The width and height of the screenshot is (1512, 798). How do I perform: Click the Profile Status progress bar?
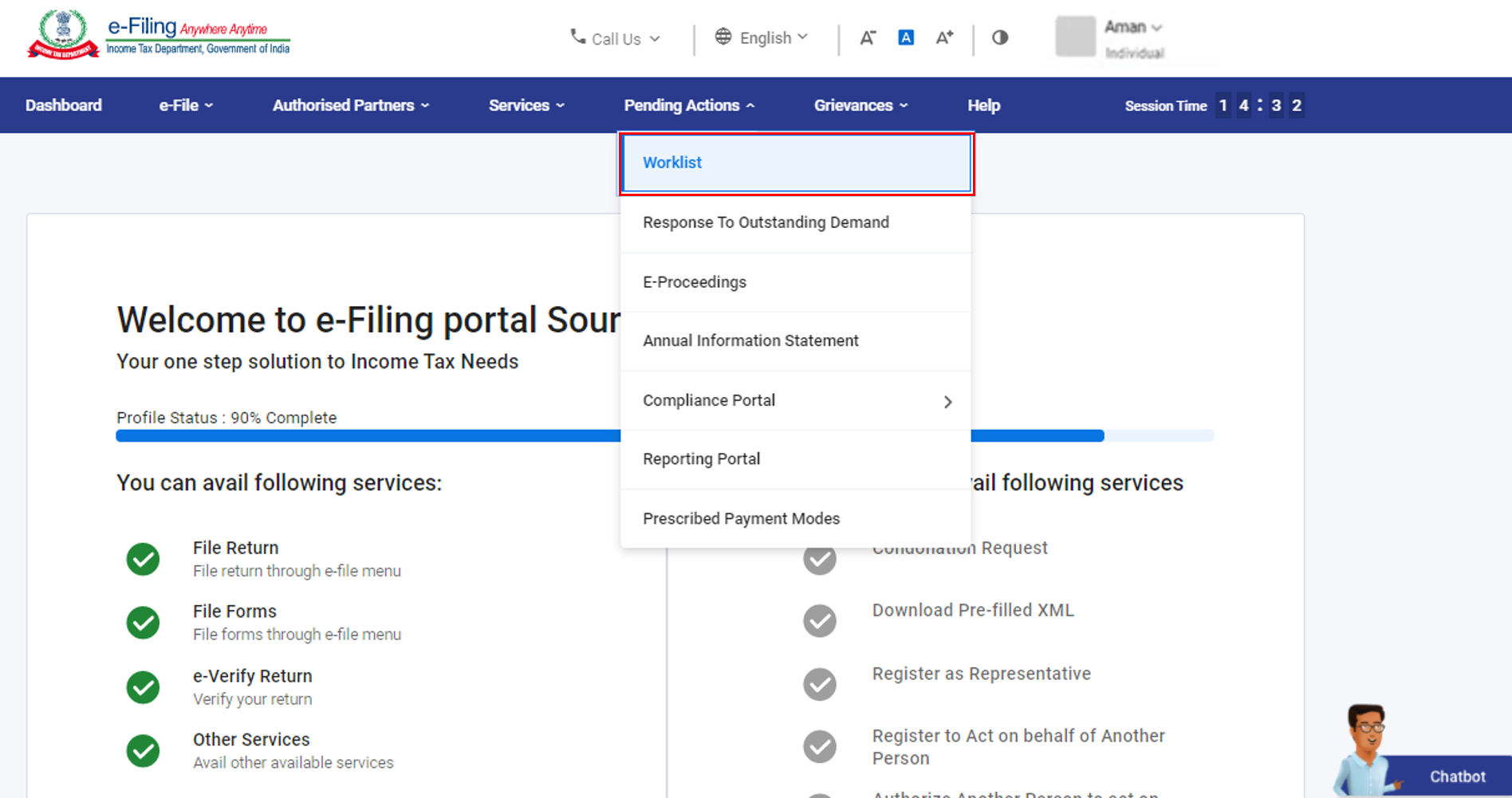click(x=367, y=436)
